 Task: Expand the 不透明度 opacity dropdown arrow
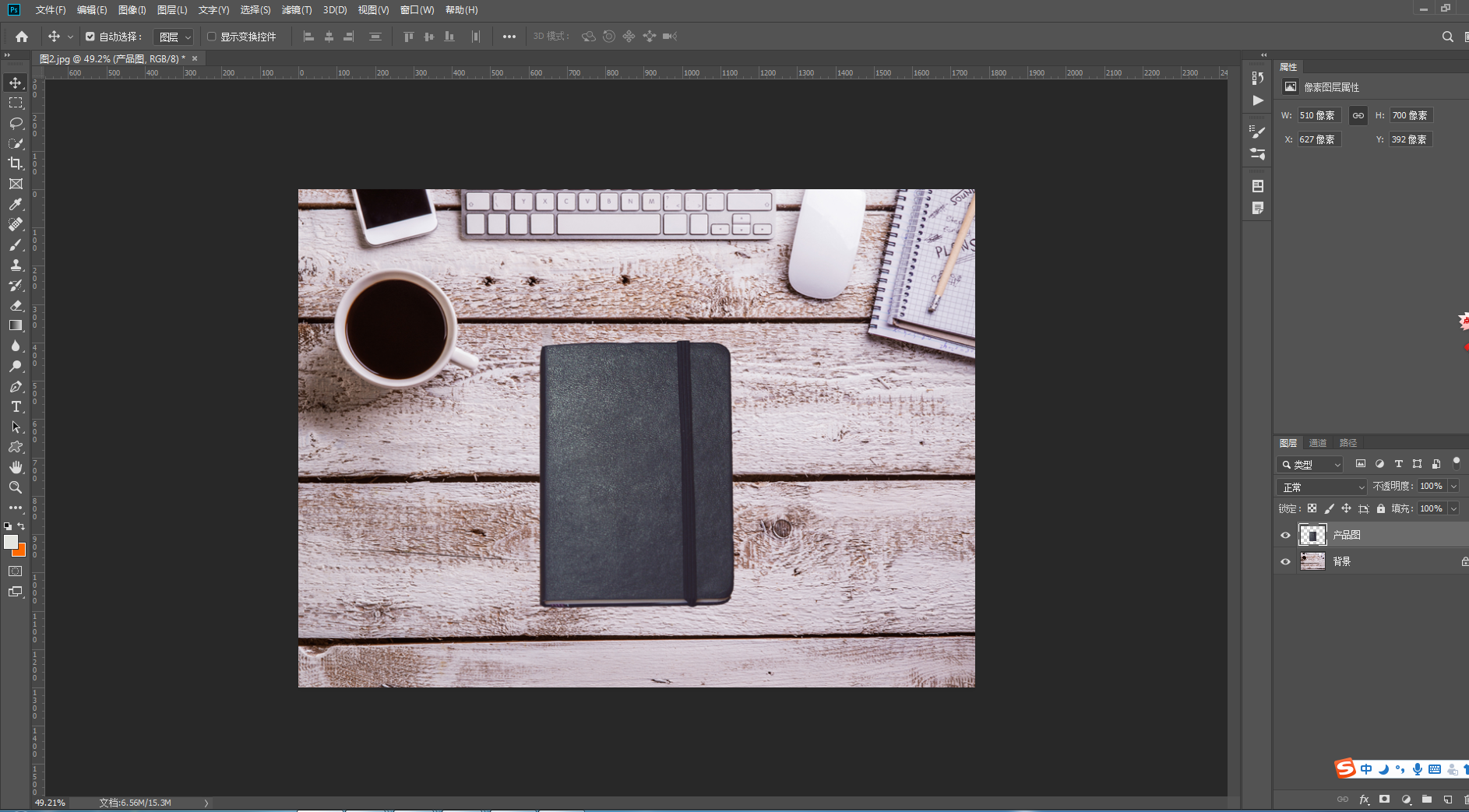pyautogui.click(x=1453, y=486)
